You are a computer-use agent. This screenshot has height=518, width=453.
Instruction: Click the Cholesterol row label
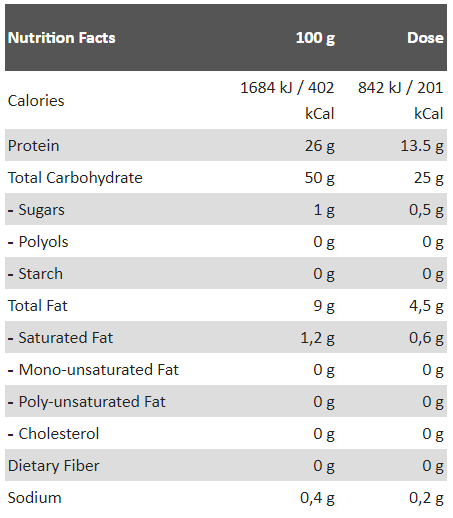pos(53,434)
